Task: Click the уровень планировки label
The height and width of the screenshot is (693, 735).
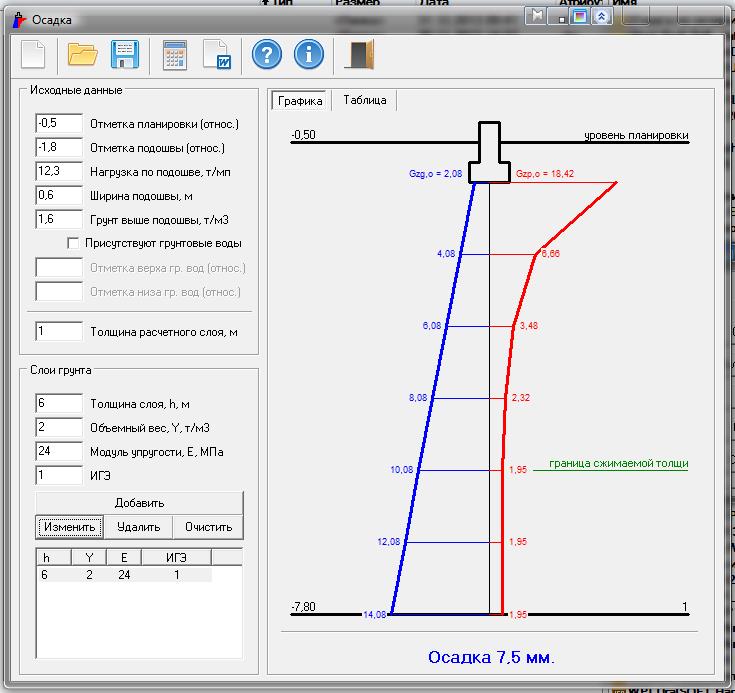Action: pyautogui.click(x=636, y=136)
